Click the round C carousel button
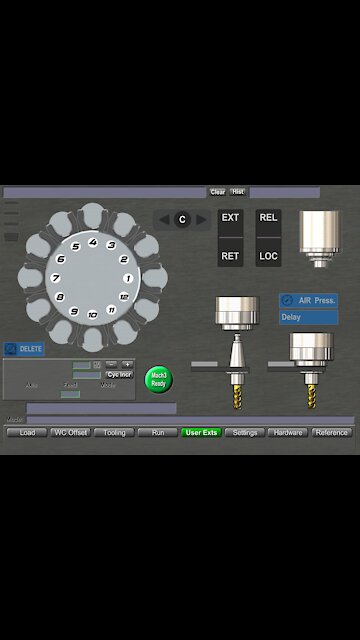This screenshot has width=360, height=640. (x=182, y=220)
